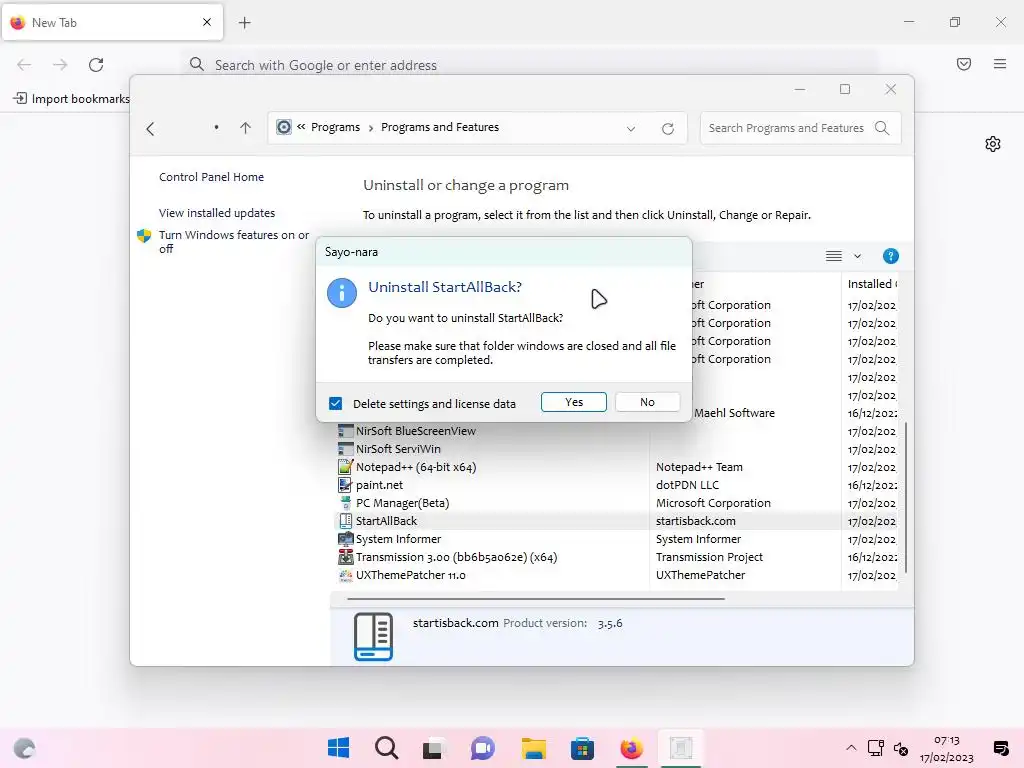Confirm uninstall with the Yes button
The height and width of the screenshot is (768, 1024).
(573, 402)
